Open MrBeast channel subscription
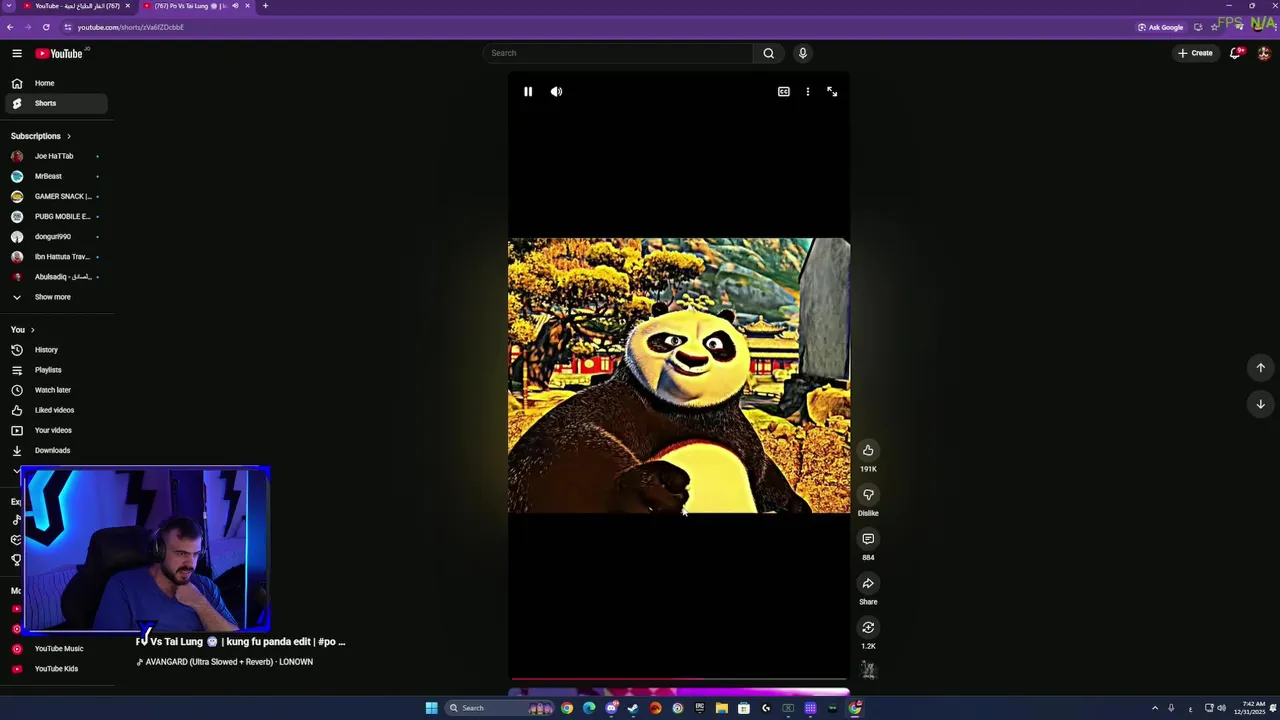This screenshot has height=720, width=1280. pyautogui.click(x=57, y=176)
